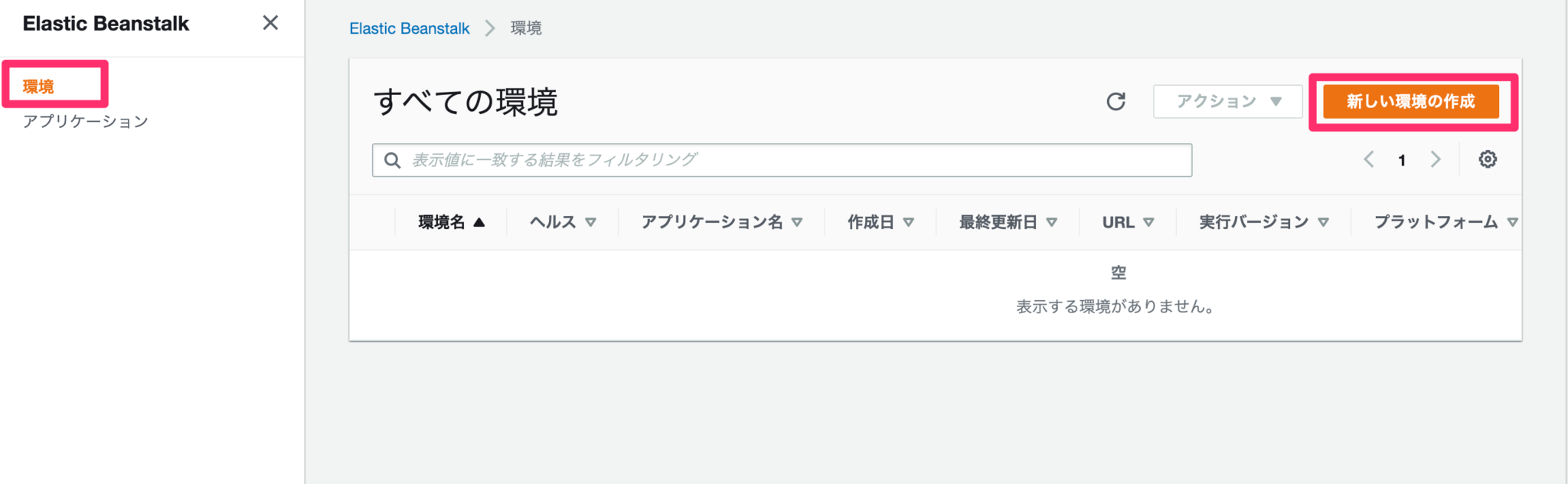The image size is (1568, 484).
Task: Sort environments by 最終更新日 column
Action: [1005, 221]
